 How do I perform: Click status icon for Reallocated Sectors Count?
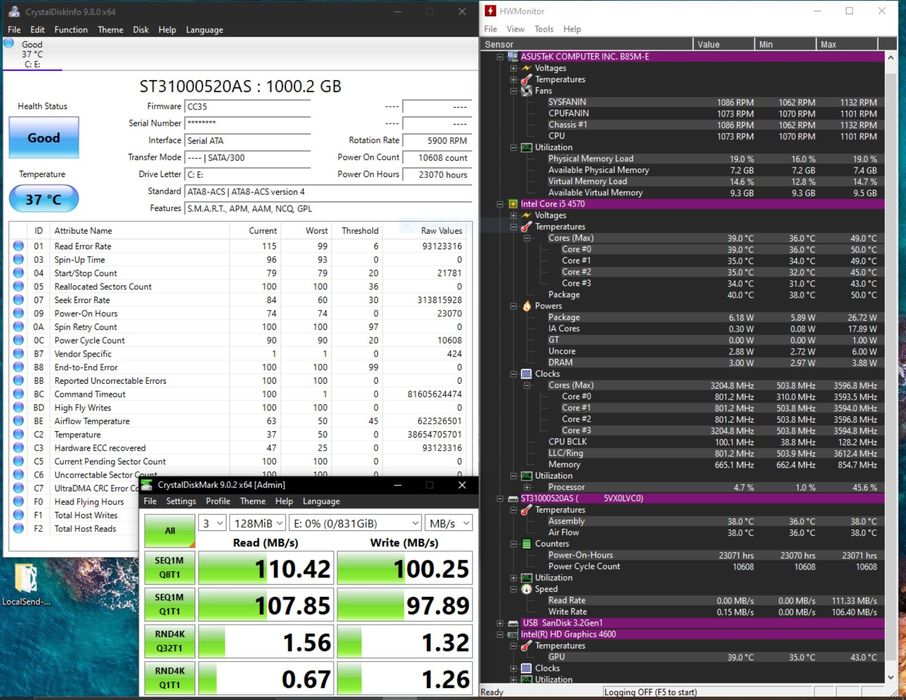18,286
